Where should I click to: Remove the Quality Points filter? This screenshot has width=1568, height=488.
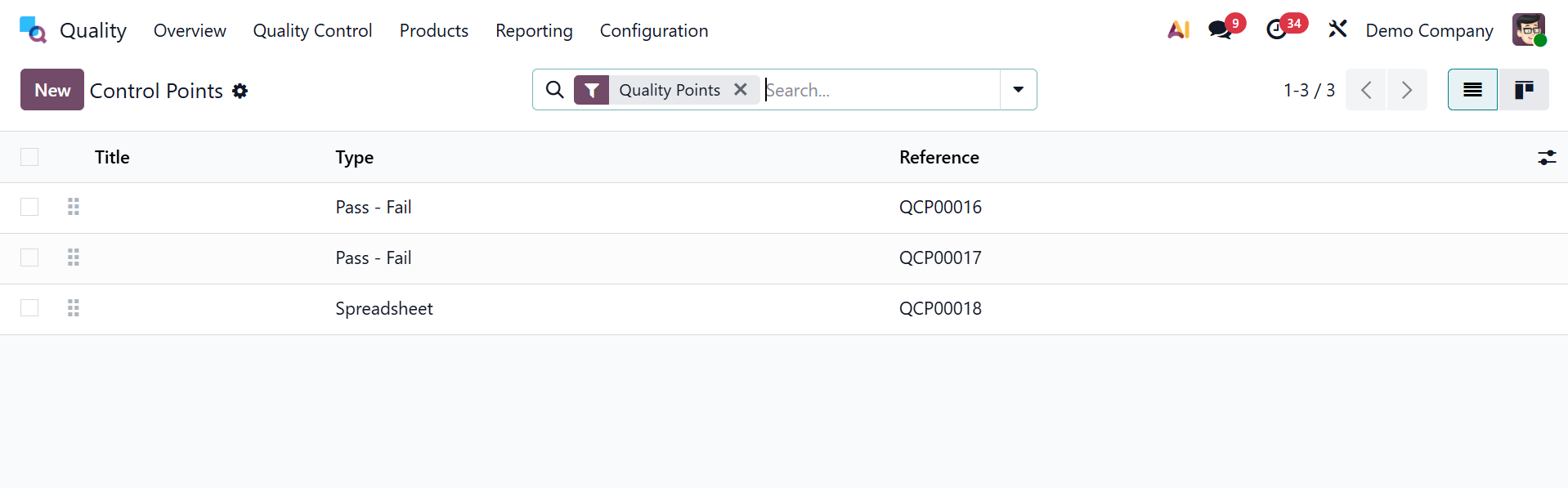741,90
